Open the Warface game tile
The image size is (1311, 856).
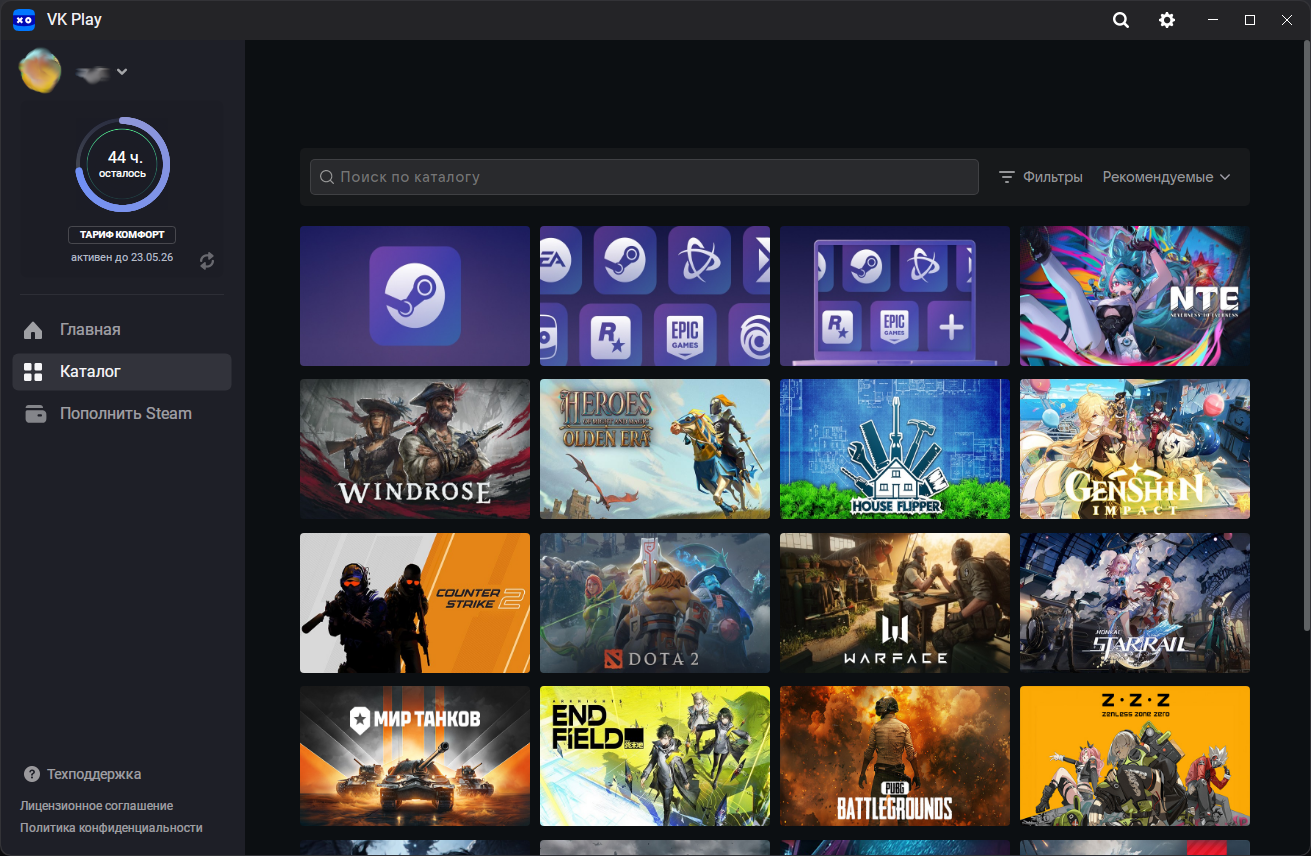click(895, 603)
